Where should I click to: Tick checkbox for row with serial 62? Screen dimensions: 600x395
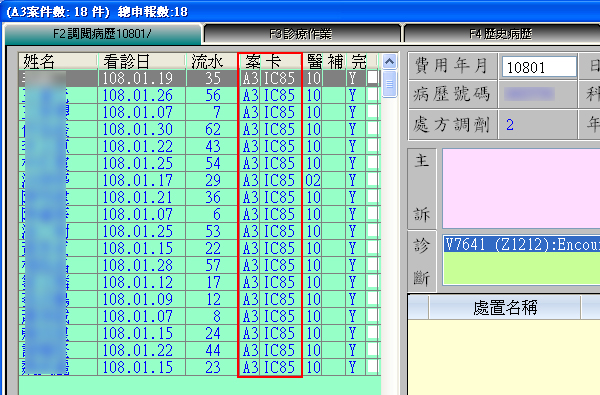click(x=372, y=129)
